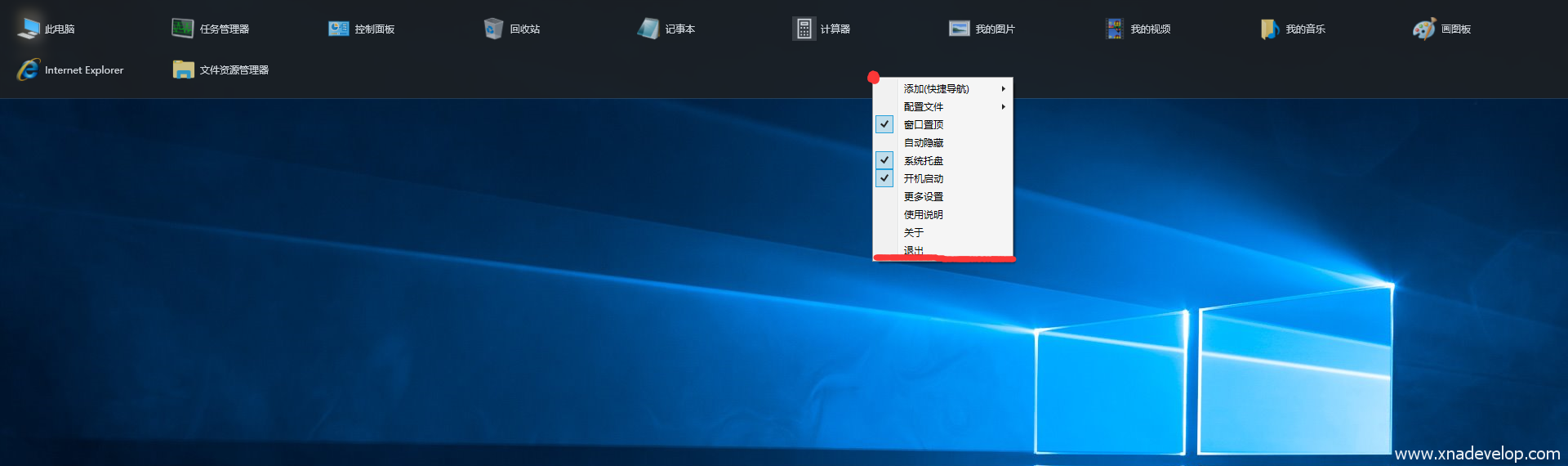This screenshot has height=466, width=1568.
Task: Open the 此电脑 computer icon
Action: click(29, 29)
